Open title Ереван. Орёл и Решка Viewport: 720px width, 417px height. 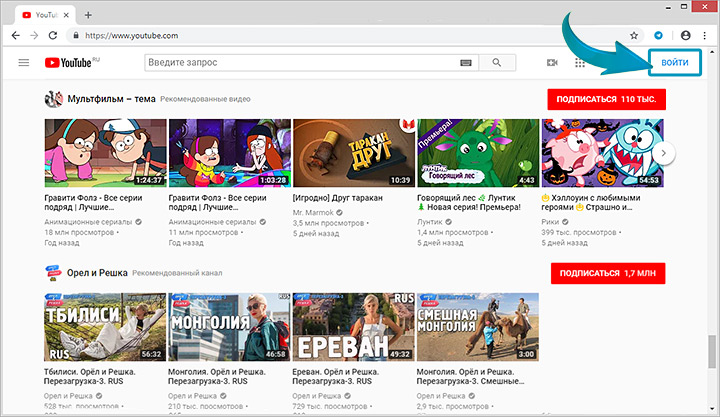(x=336, y=377)
